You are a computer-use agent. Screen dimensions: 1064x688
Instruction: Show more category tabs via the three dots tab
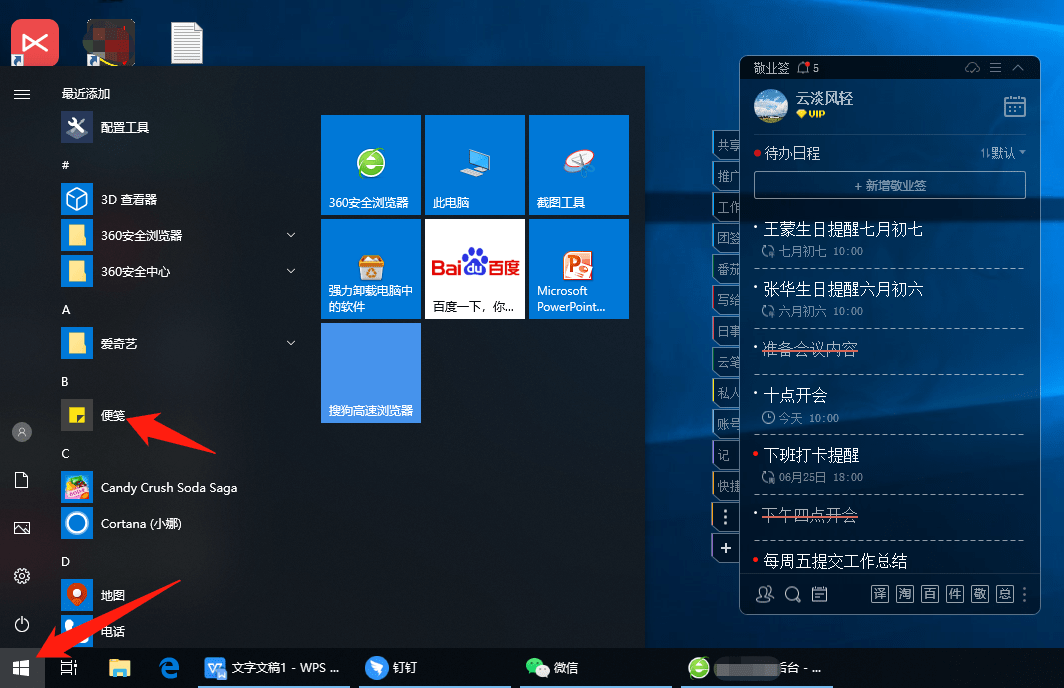tap(725, 517)
